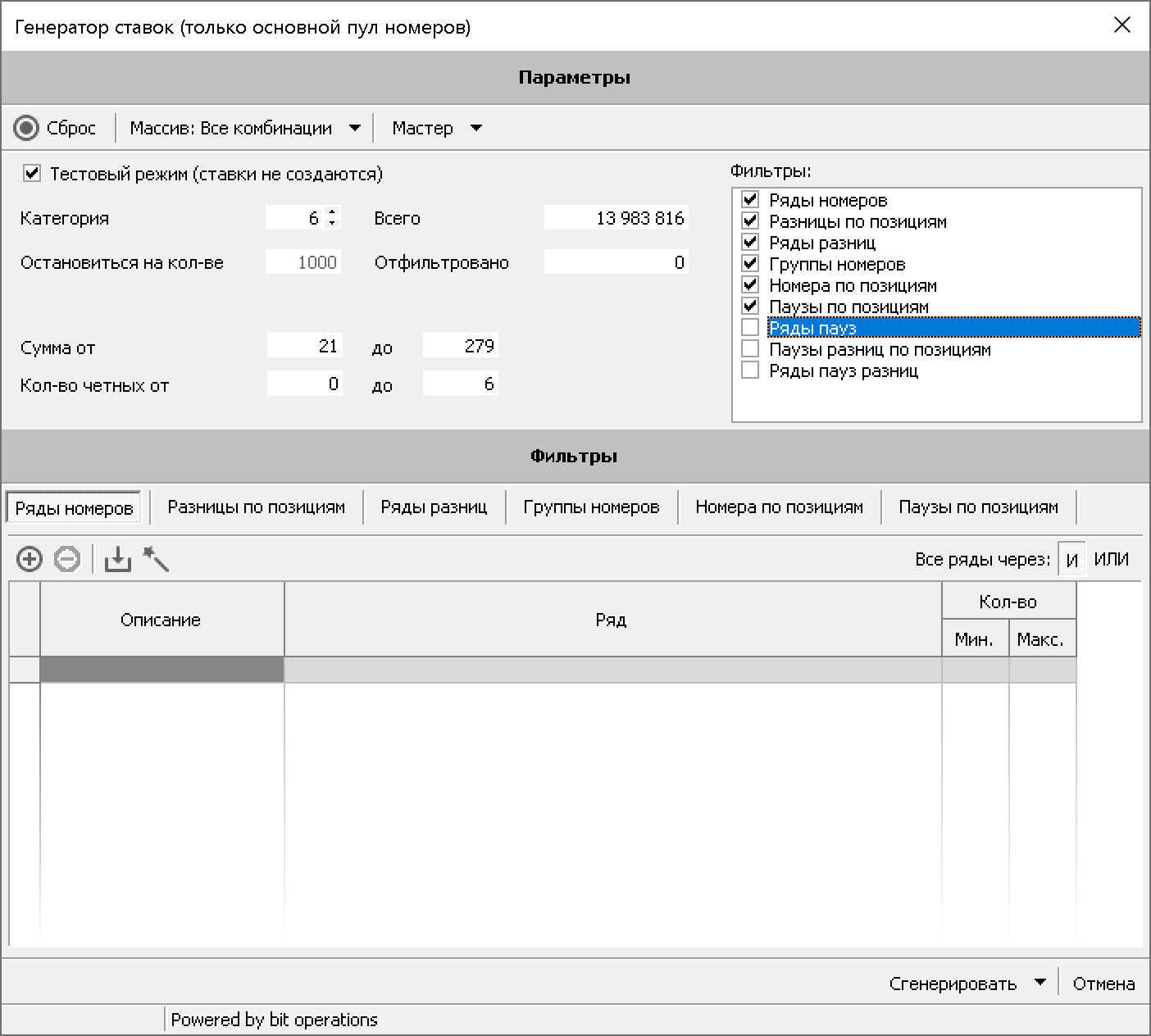Screen dimensions: 1151x1036
Task: Click Powered by bit operations status text
Action: pos(275,1020)
